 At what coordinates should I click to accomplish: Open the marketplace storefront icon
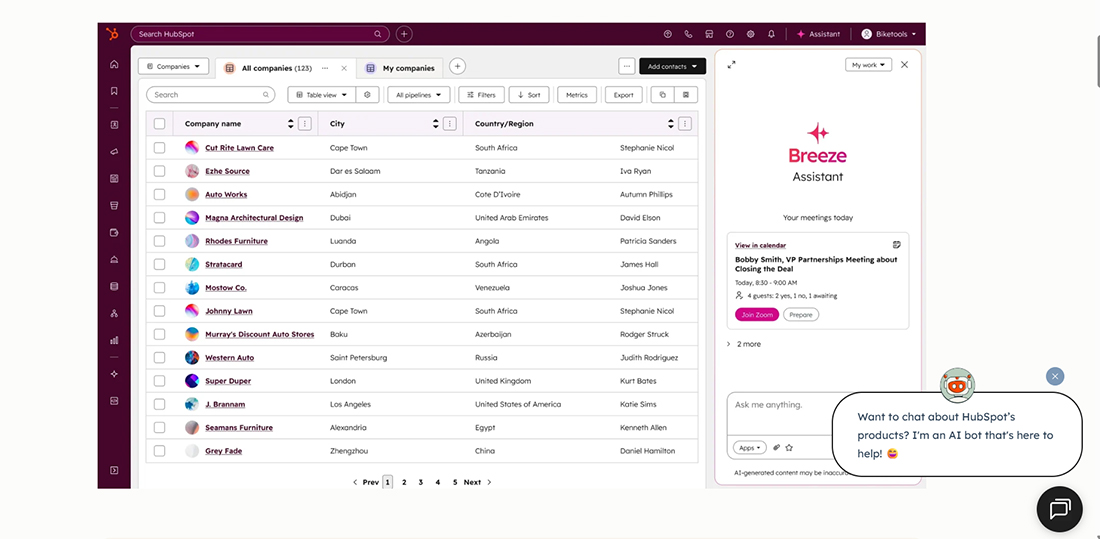click(709, 34)
